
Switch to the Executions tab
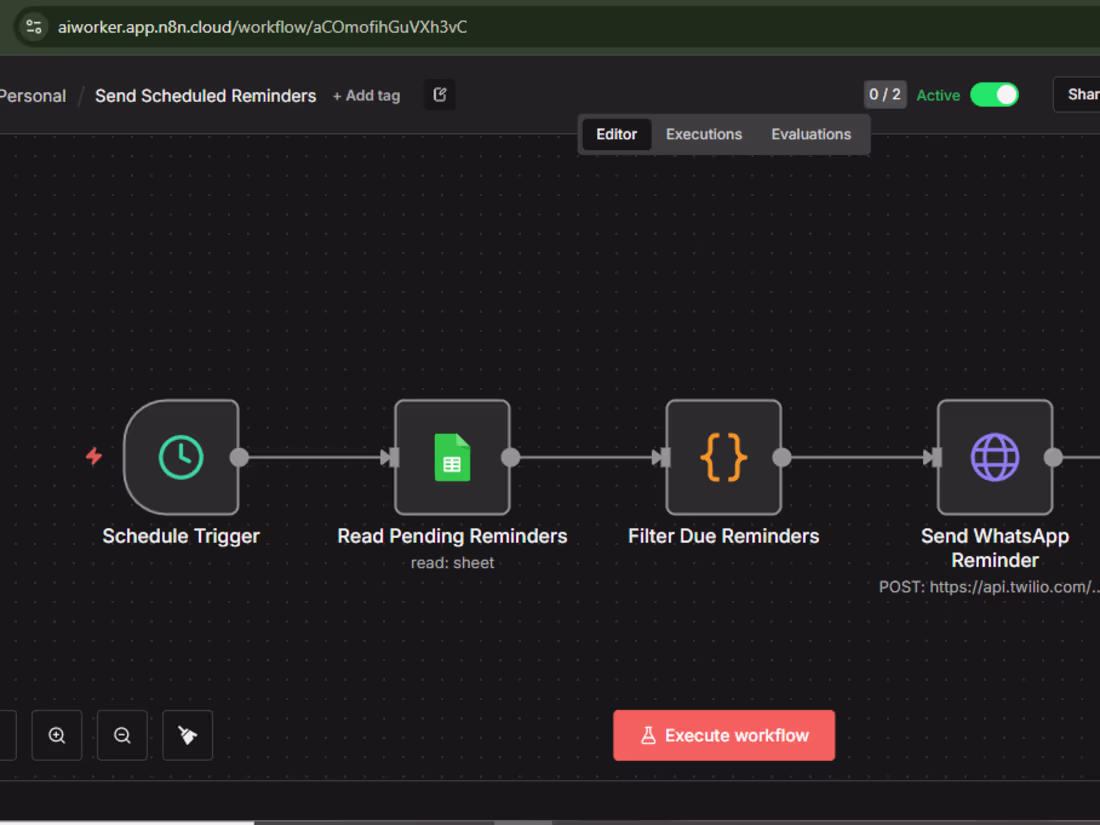[x=703, y=133]
